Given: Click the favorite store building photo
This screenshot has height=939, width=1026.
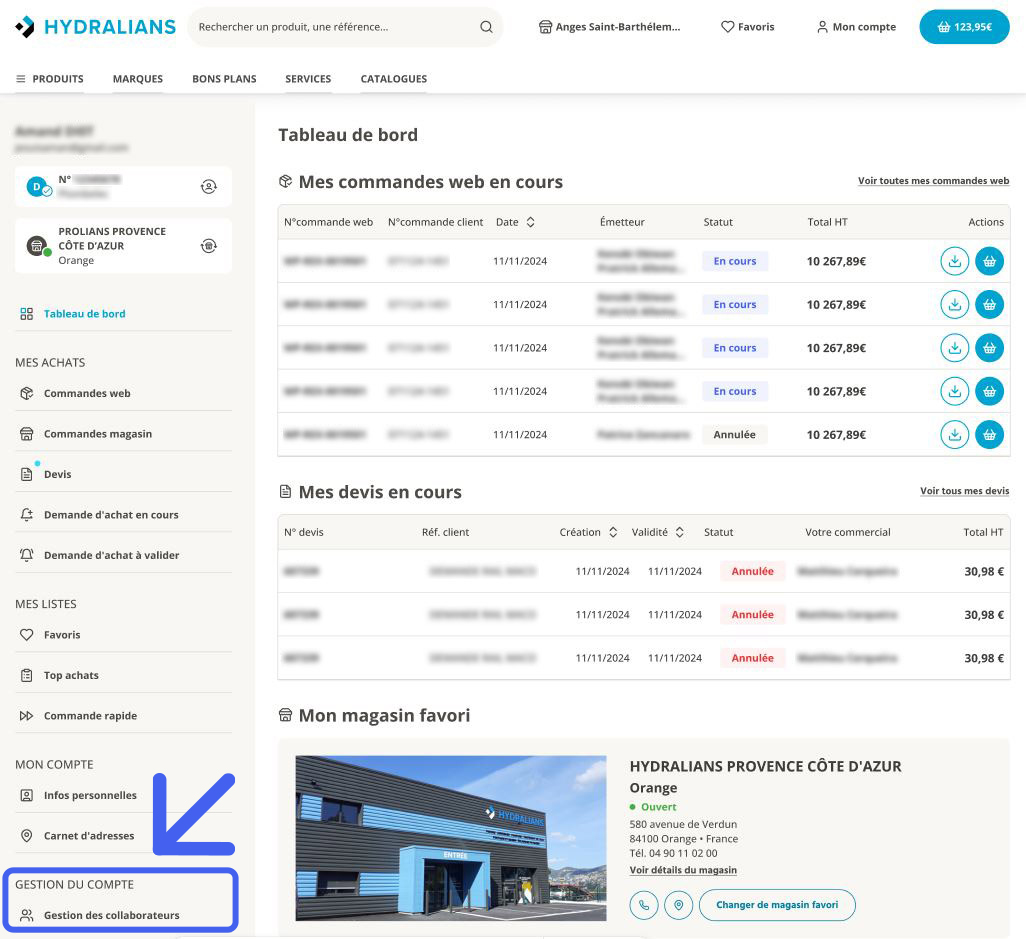Looking at the screenshot, I should pyautogui.click(x=450, y=838).
